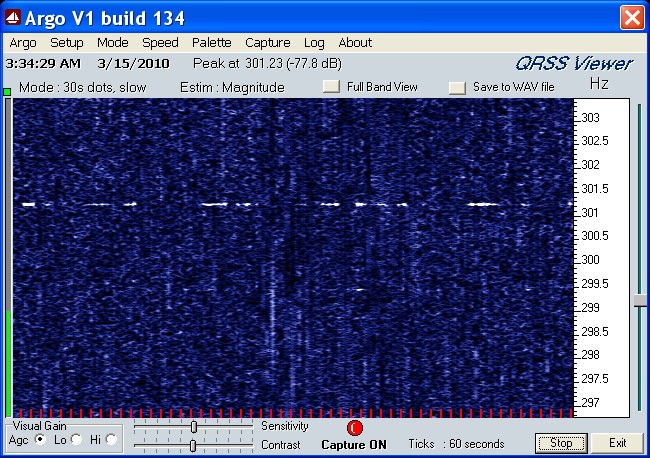
Task: Click the Exit button
Action: 617,443
